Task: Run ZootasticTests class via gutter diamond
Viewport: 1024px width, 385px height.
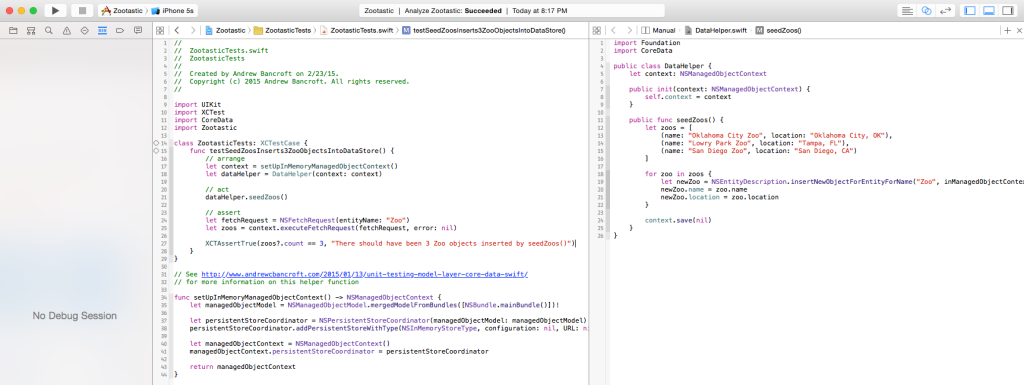Action: pyautogui.click(x=156, y=142)
